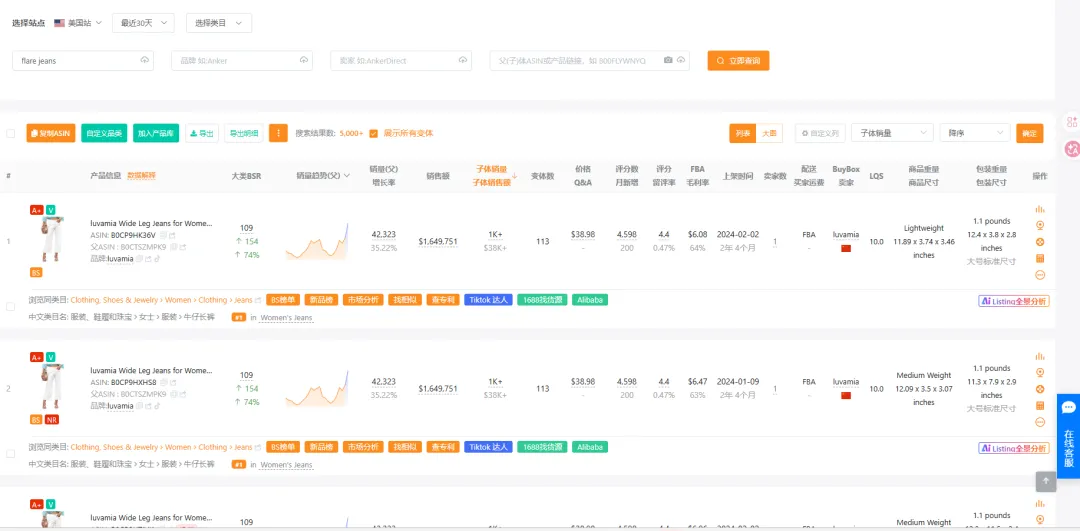Open BS榜单 tag in row 1
The height and width of the screenshot is (531, 1080).
283,300
